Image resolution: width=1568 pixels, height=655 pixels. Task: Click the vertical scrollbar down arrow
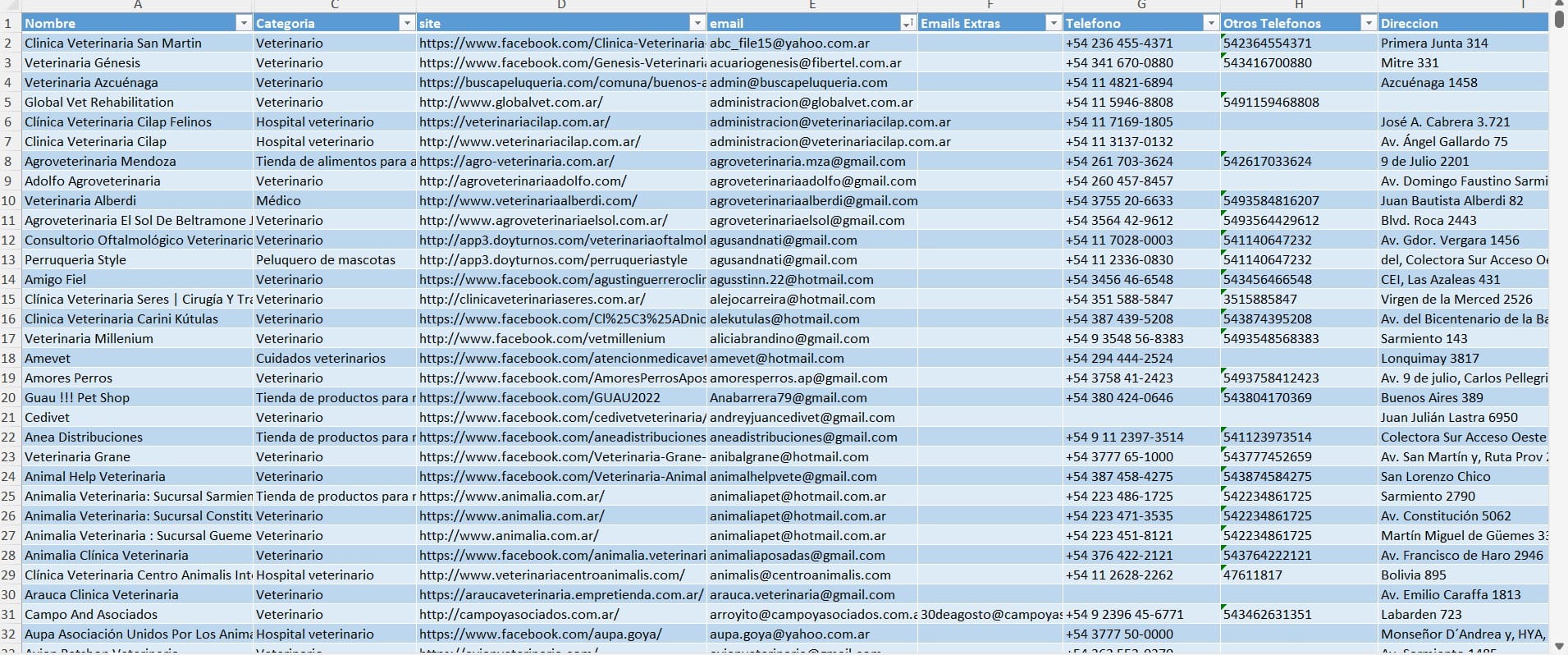pos(1559,647)
